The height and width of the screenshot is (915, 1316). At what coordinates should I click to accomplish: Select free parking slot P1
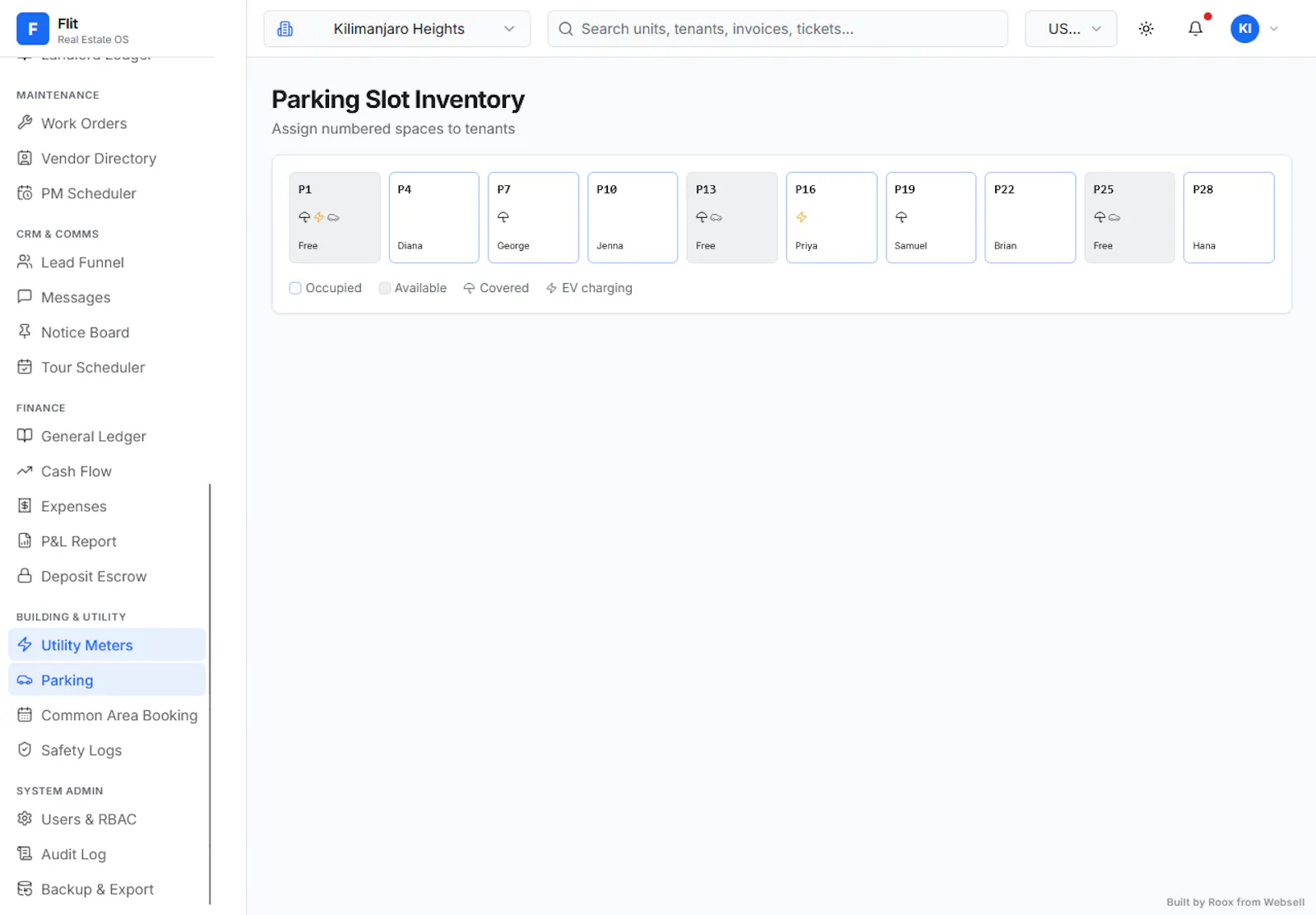335,217
